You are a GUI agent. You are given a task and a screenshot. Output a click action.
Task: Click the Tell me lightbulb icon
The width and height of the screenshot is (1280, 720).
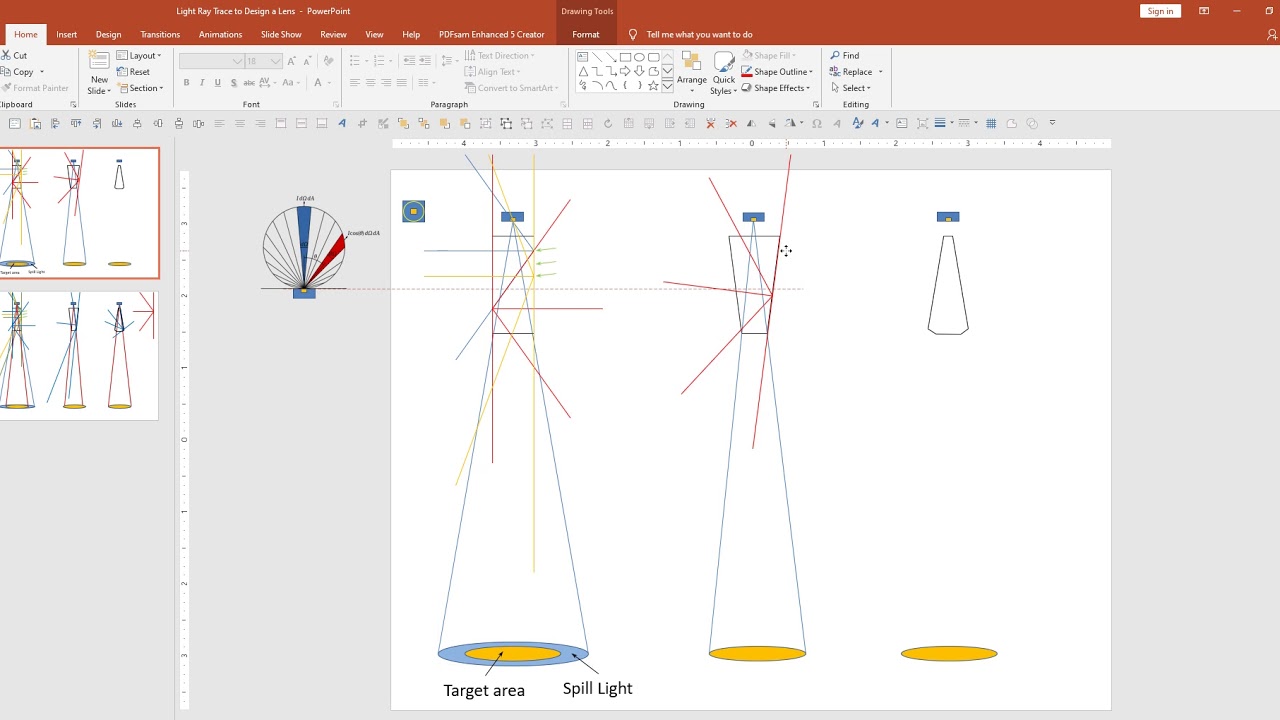633,35
